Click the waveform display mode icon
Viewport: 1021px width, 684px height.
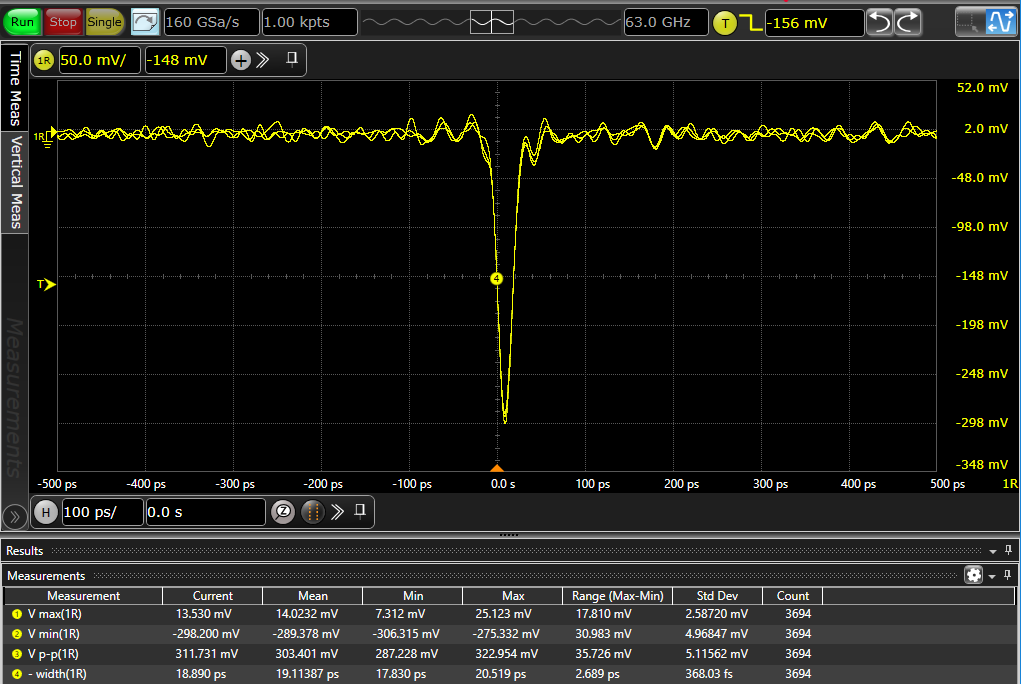[1001, 22]
